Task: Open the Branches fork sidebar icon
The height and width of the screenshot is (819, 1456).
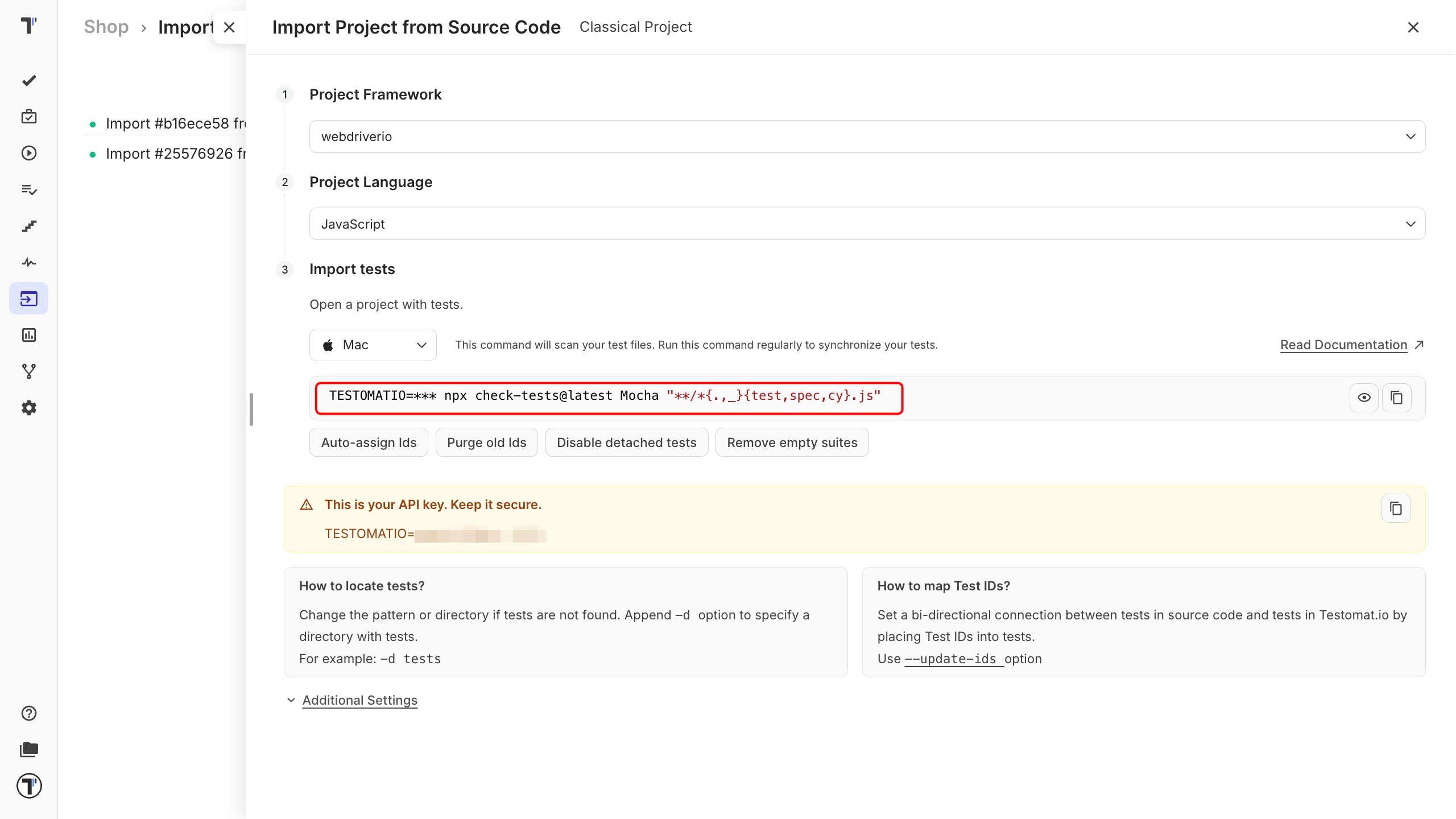Action: coord(29,371)
